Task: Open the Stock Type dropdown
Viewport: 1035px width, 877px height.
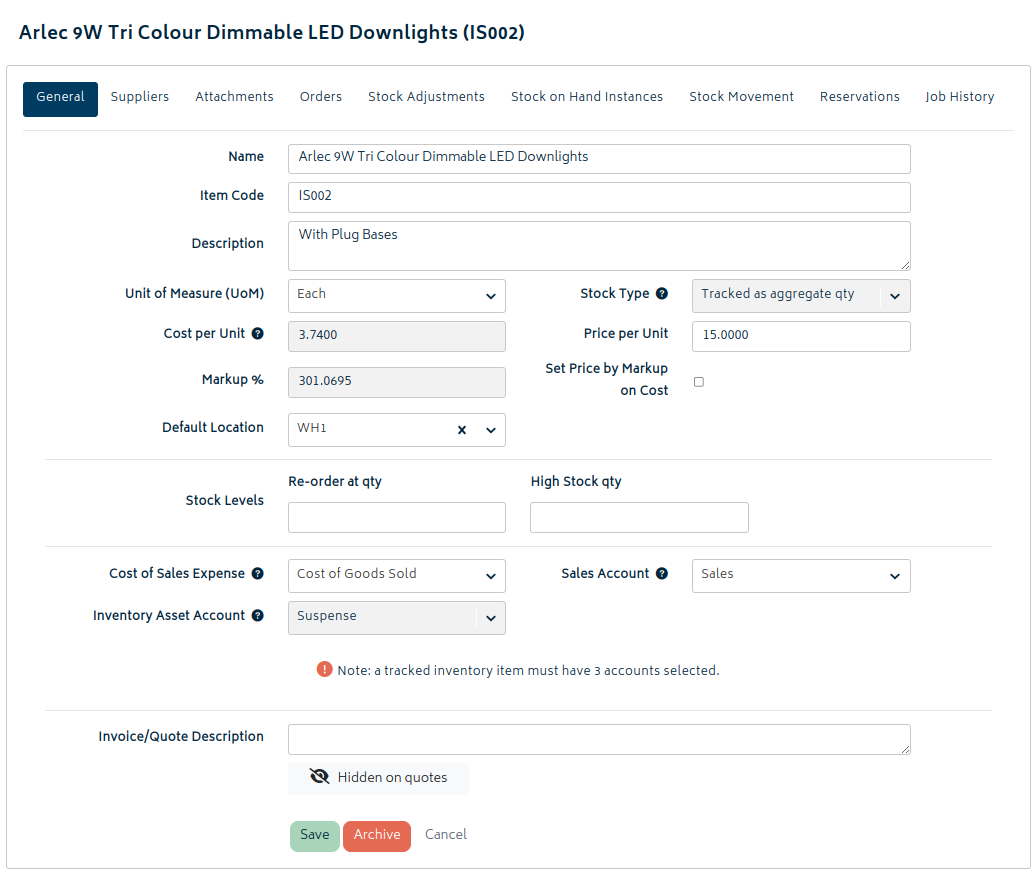Action: tap(801, 296)
